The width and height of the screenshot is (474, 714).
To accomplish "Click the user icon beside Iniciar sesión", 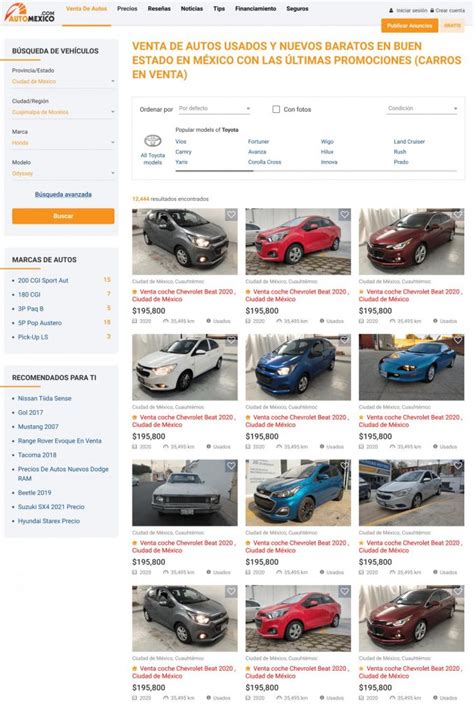I will (x=391, y=10).
